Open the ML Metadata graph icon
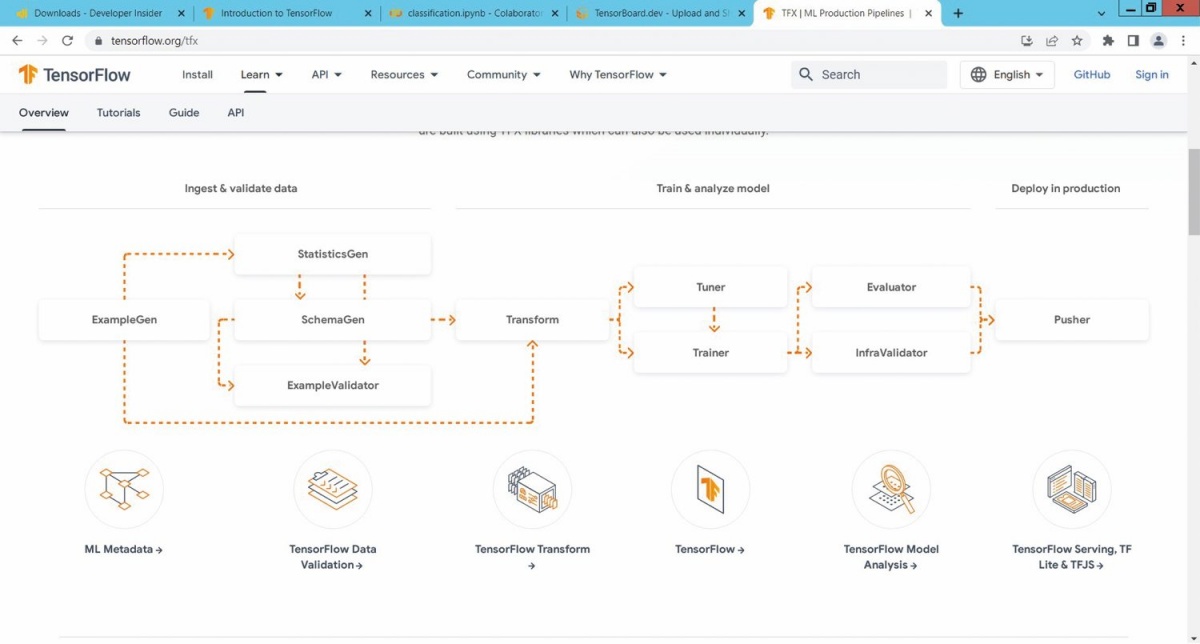This screenshot has height=644, width=1200. pyautogui.click(x=124, y=489)
